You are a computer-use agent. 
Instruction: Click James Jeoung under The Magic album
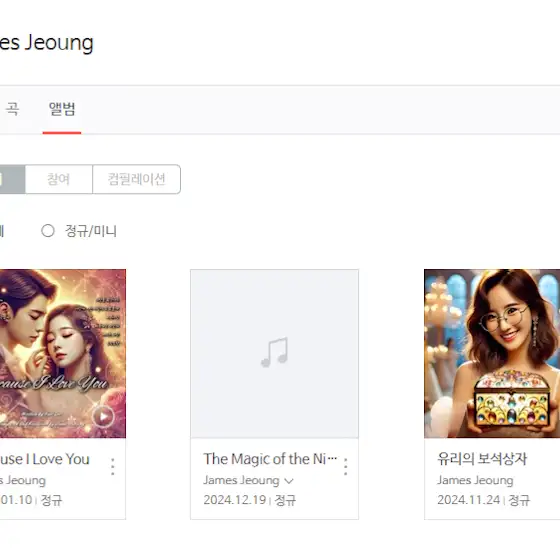click(241, 480)
